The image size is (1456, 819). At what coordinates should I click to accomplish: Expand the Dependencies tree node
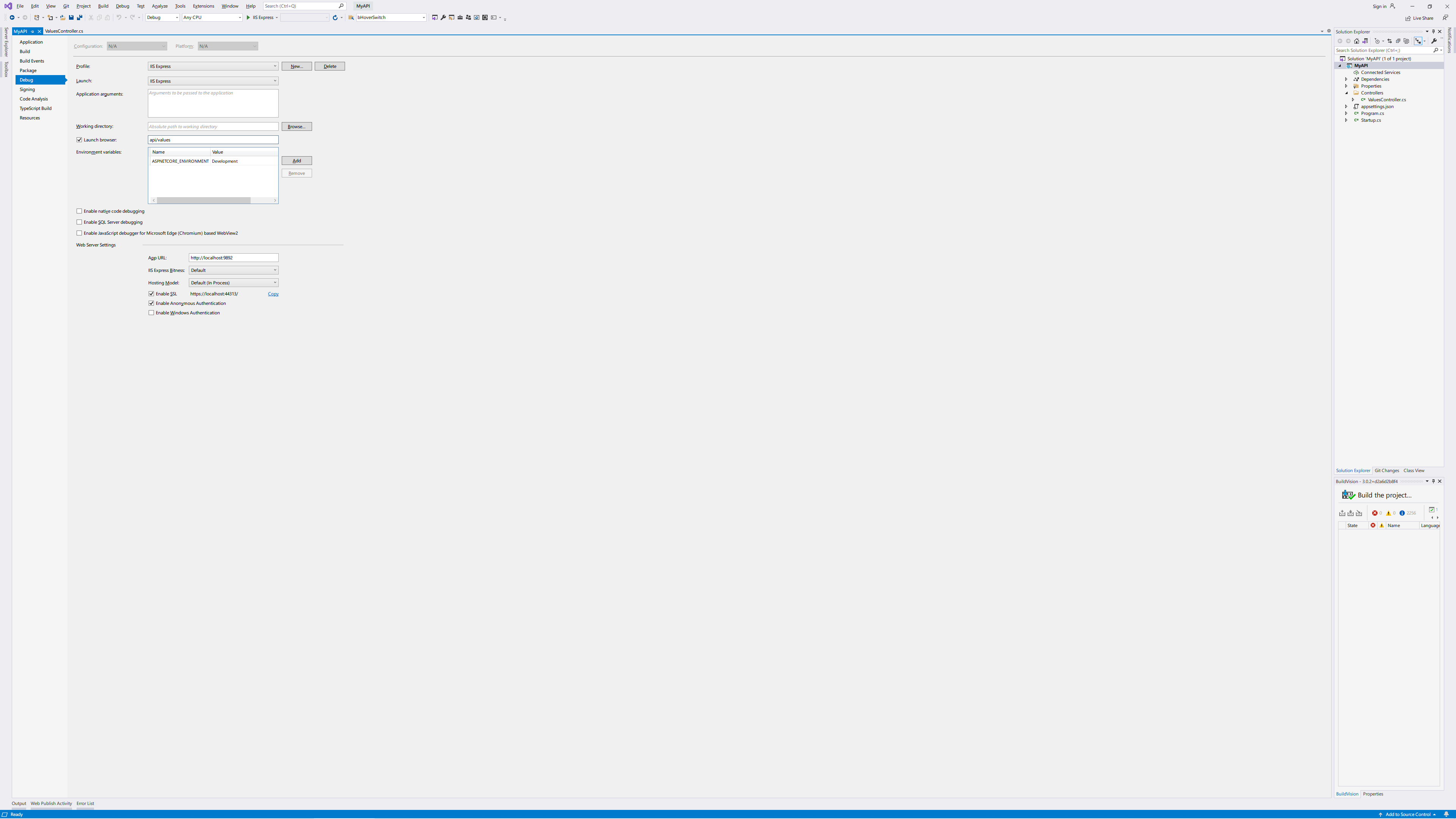[x=1346, y=79]
